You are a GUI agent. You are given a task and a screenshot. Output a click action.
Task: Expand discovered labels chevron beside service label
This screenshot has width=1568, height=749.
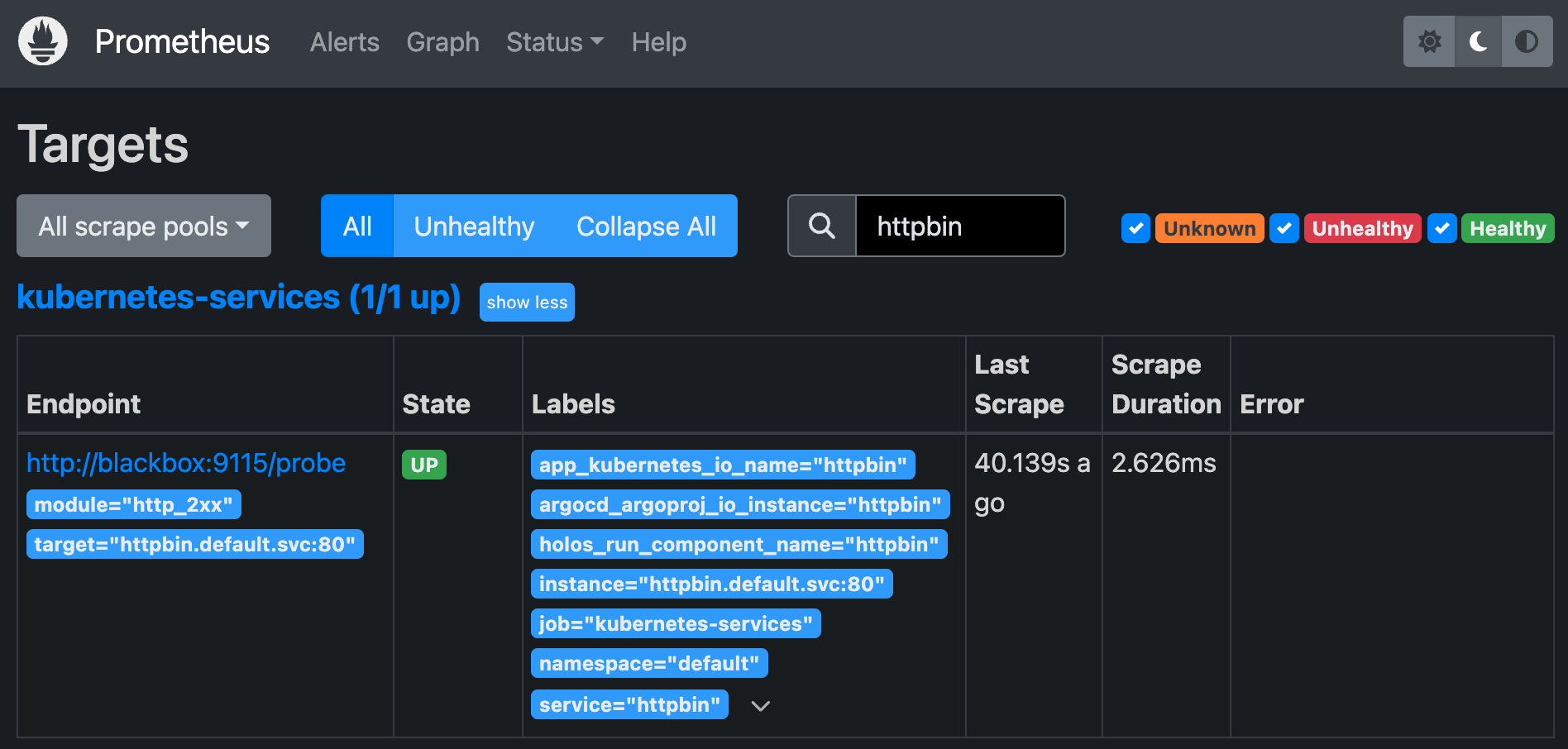tap(761, 705)
